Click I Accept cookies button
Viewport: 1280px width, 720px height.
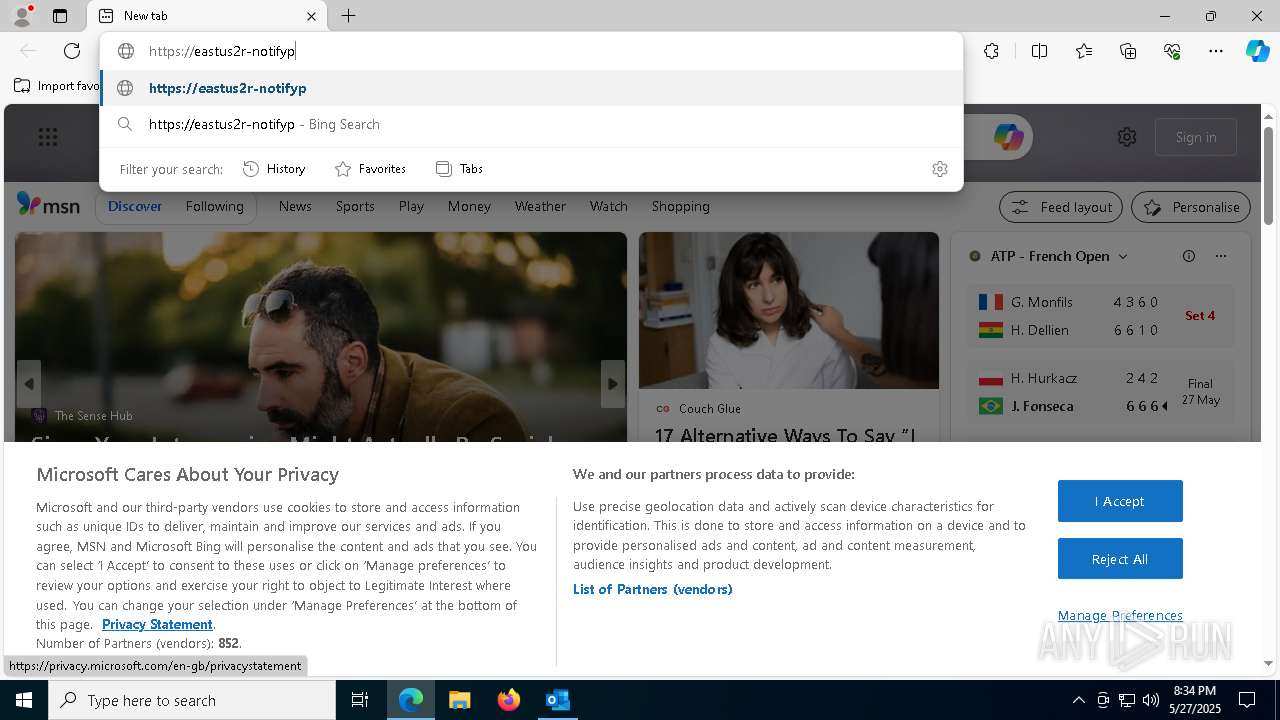coord(1120,501)
